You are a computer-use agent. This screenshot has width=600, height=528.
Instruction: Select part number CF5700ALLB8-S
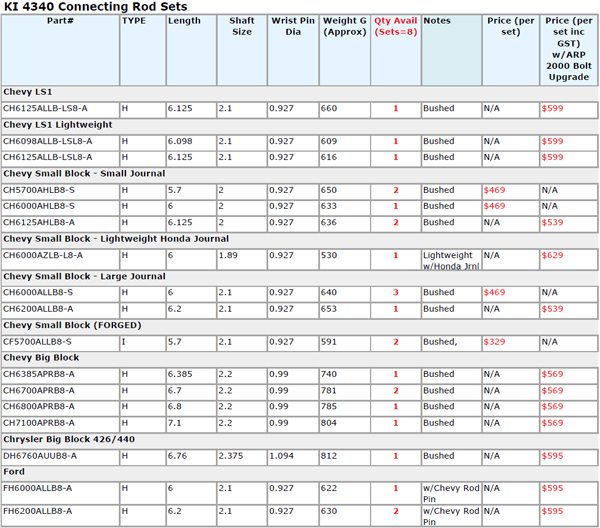click(37, 342)
